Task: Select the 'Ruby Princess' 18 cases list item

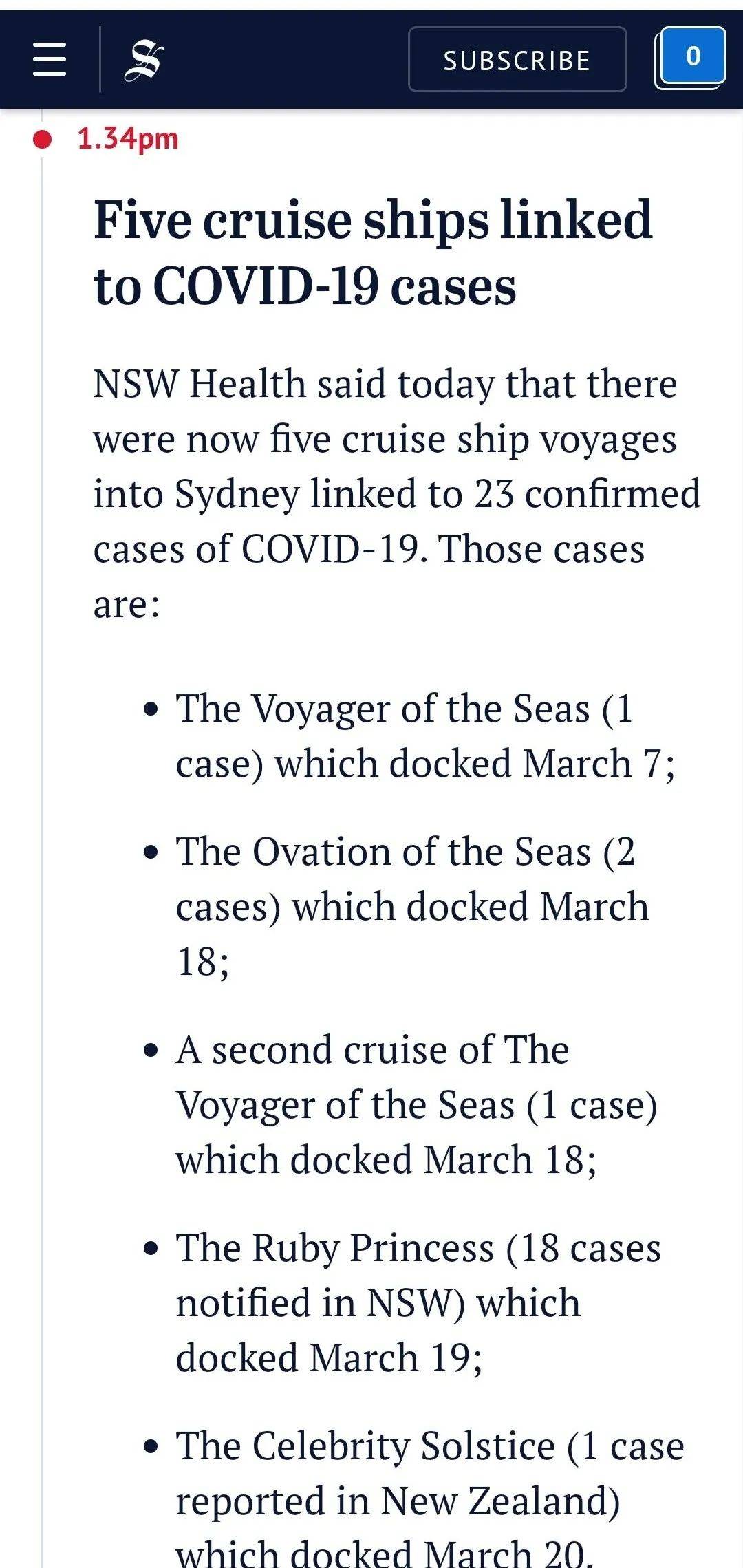Action: pos(418,1302)
